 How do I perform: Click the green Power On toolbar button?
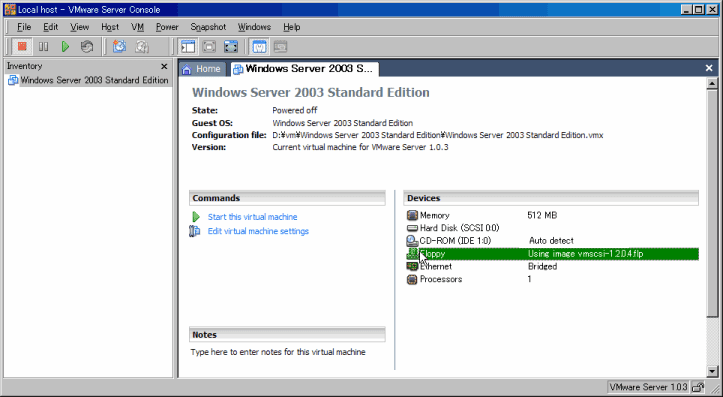tap(65, 46)
